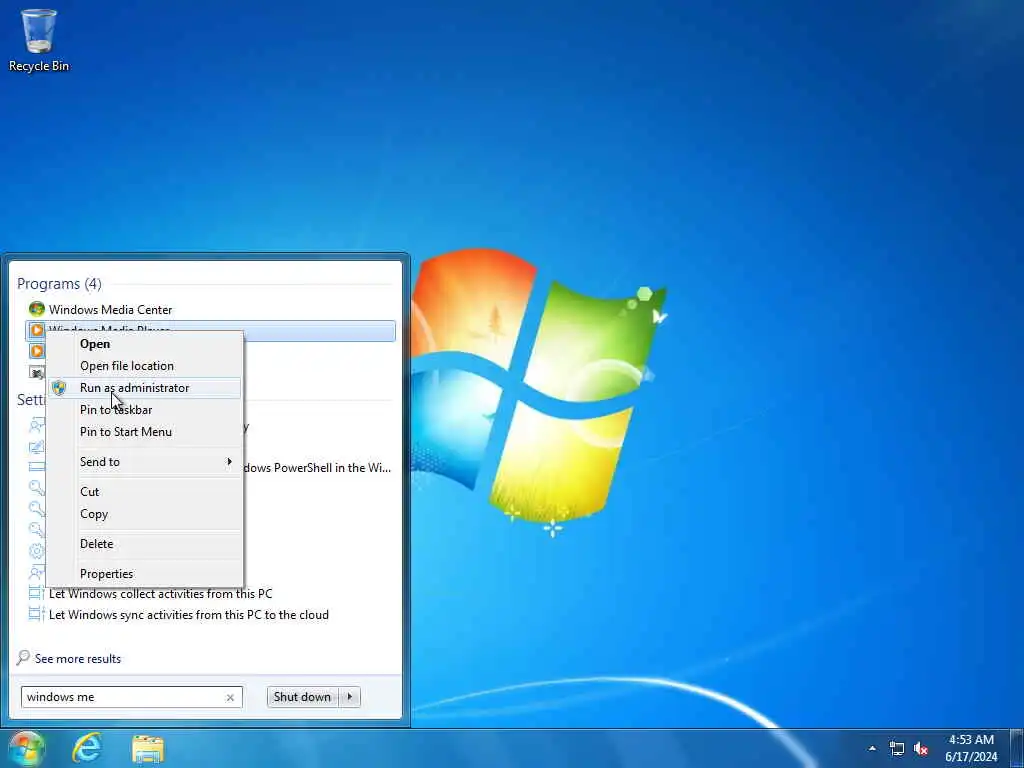1024x768 pixels.
Task: Select the highlighted Windows Media Player result row
Action: coord(210,330)
